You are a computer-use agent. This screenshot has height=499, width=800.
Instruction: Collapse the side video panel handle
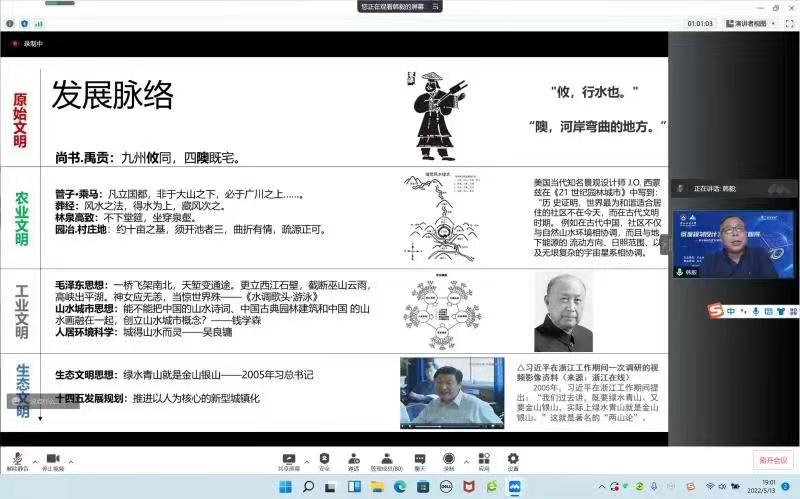(662, 243)
